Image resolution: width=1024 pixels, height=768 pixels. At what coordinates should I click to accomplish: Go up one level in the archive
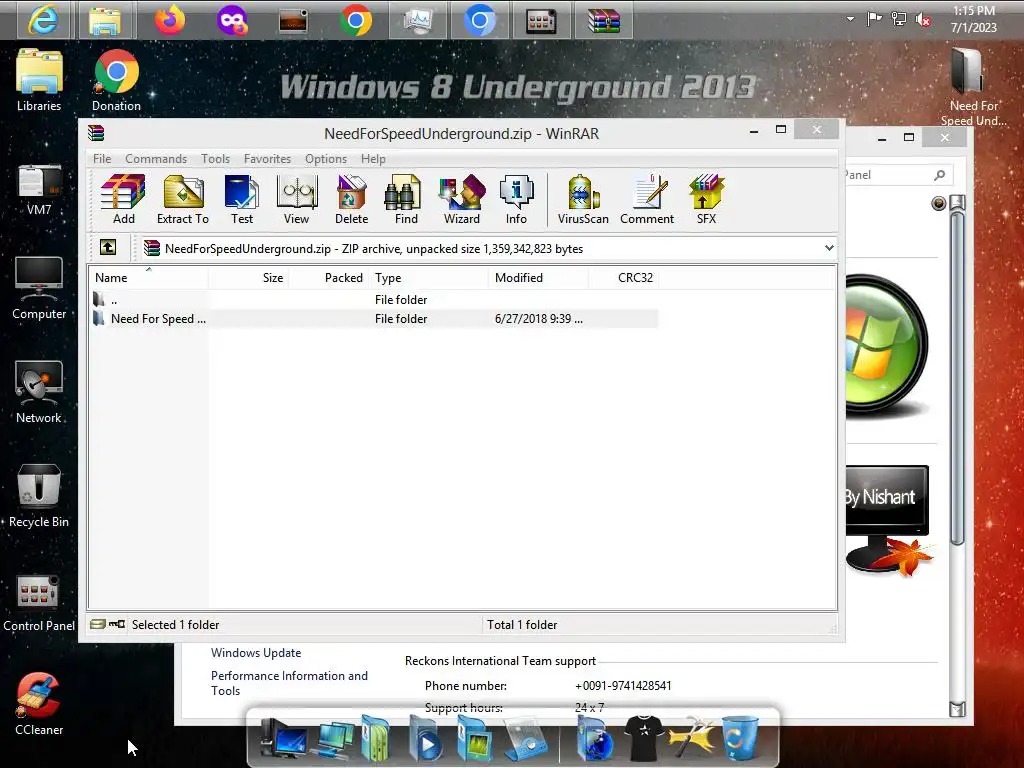[108, 248]
